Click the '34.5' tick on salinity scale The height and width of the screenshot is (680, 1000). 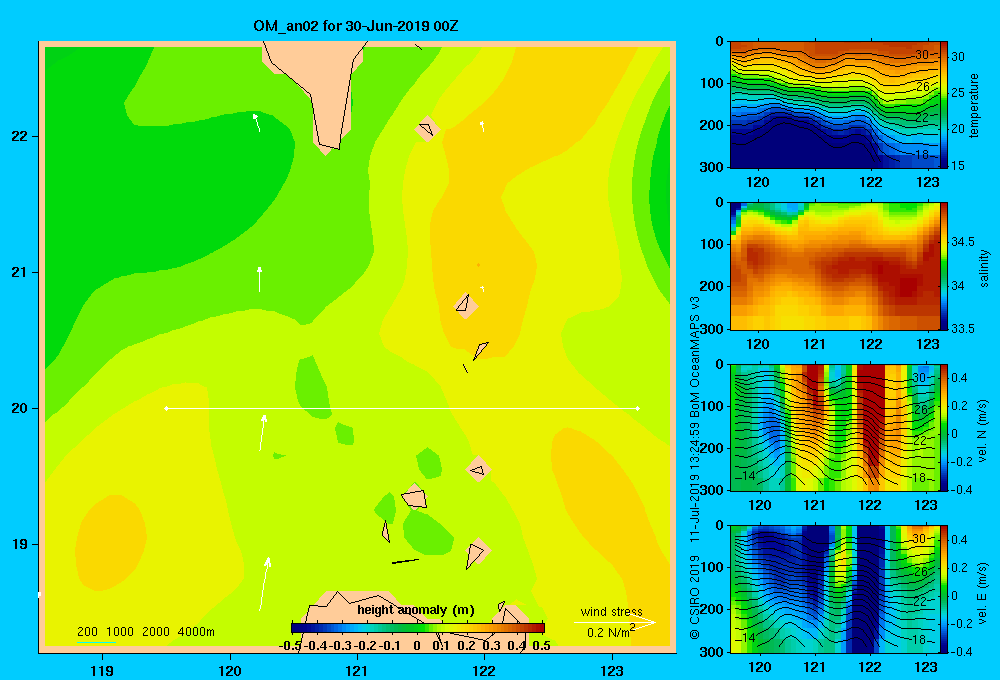[963, 242]
